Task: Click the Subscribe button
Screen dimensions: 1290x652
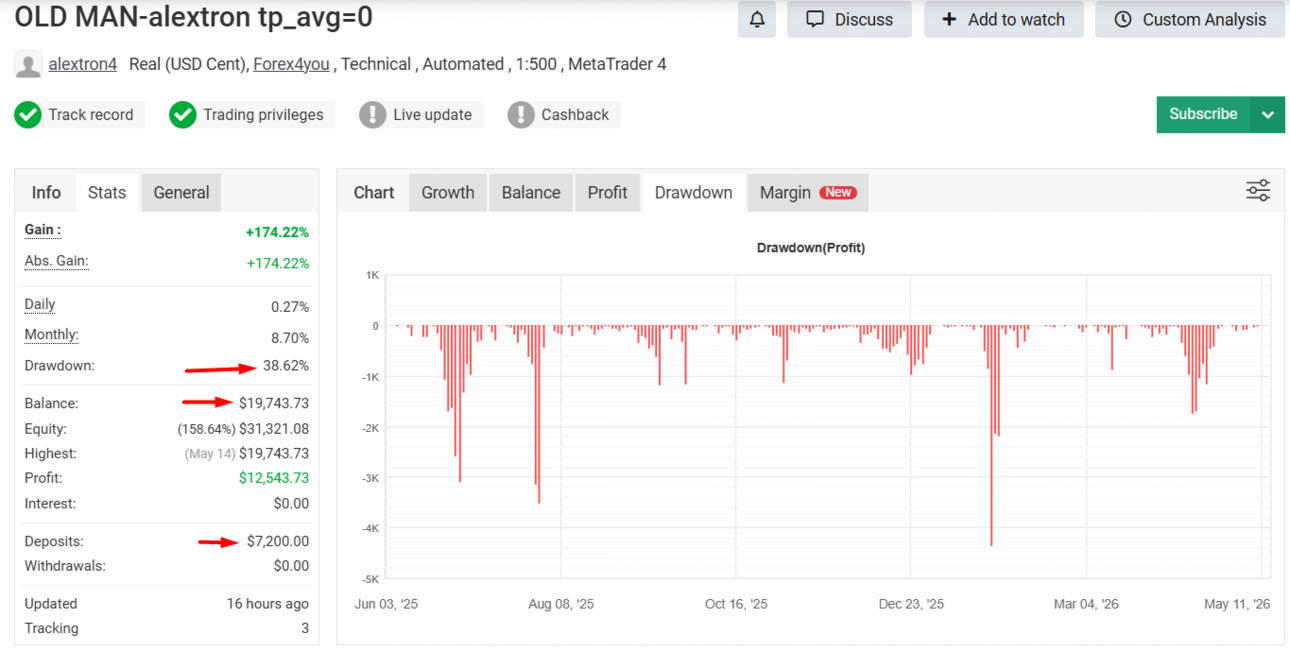Action: click(1204, 115)
